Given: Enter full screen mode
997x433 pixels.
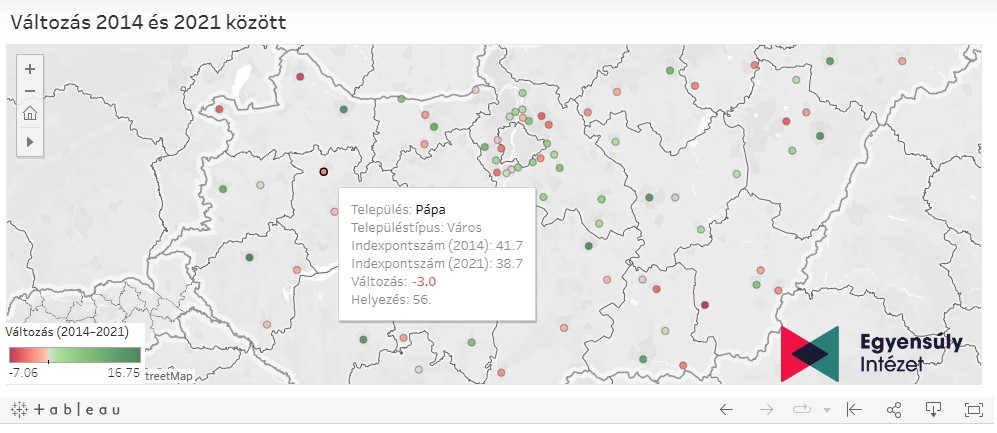Looking at the screenshot, I should [973, 409].
